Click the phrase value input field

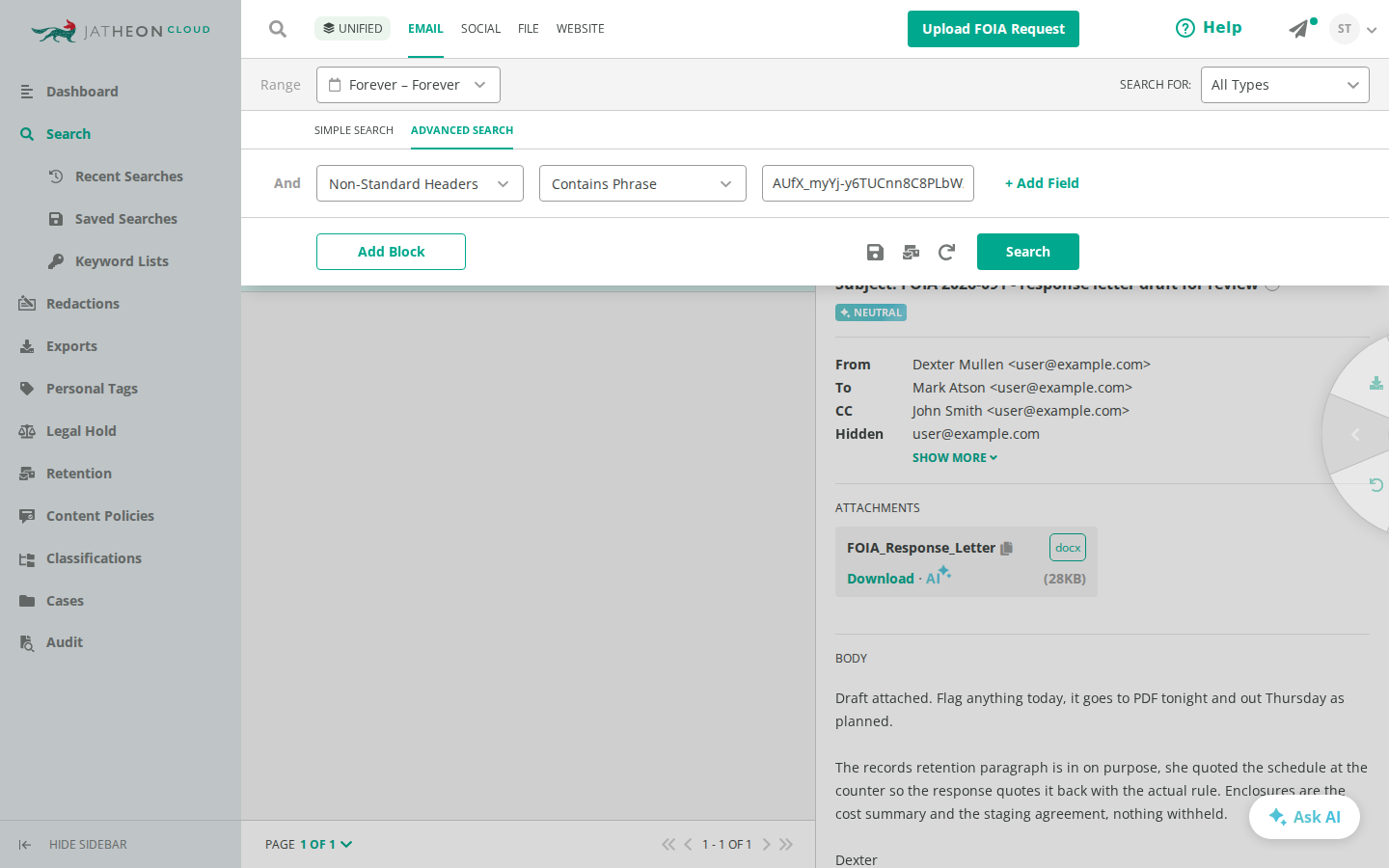click(x=868, y=183)
